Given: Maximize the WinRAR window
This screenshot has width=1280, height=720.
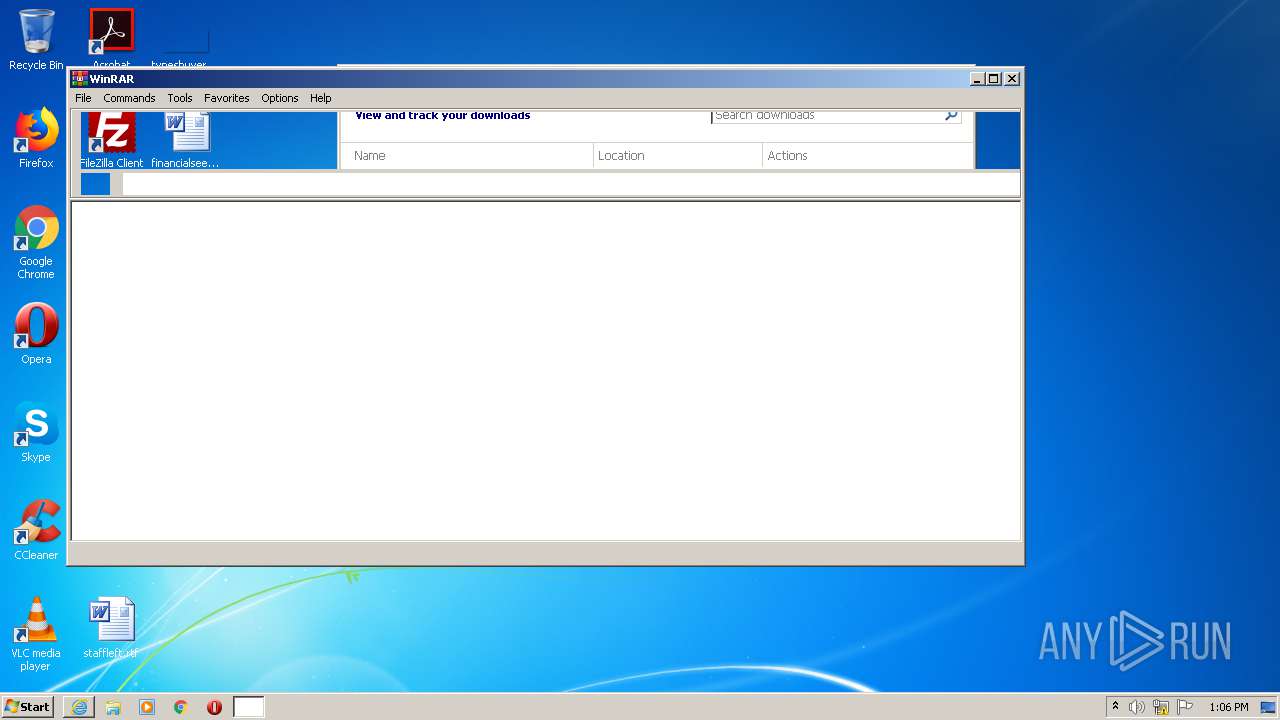Looking at the screenshot, I should click(x=994, y=79).
